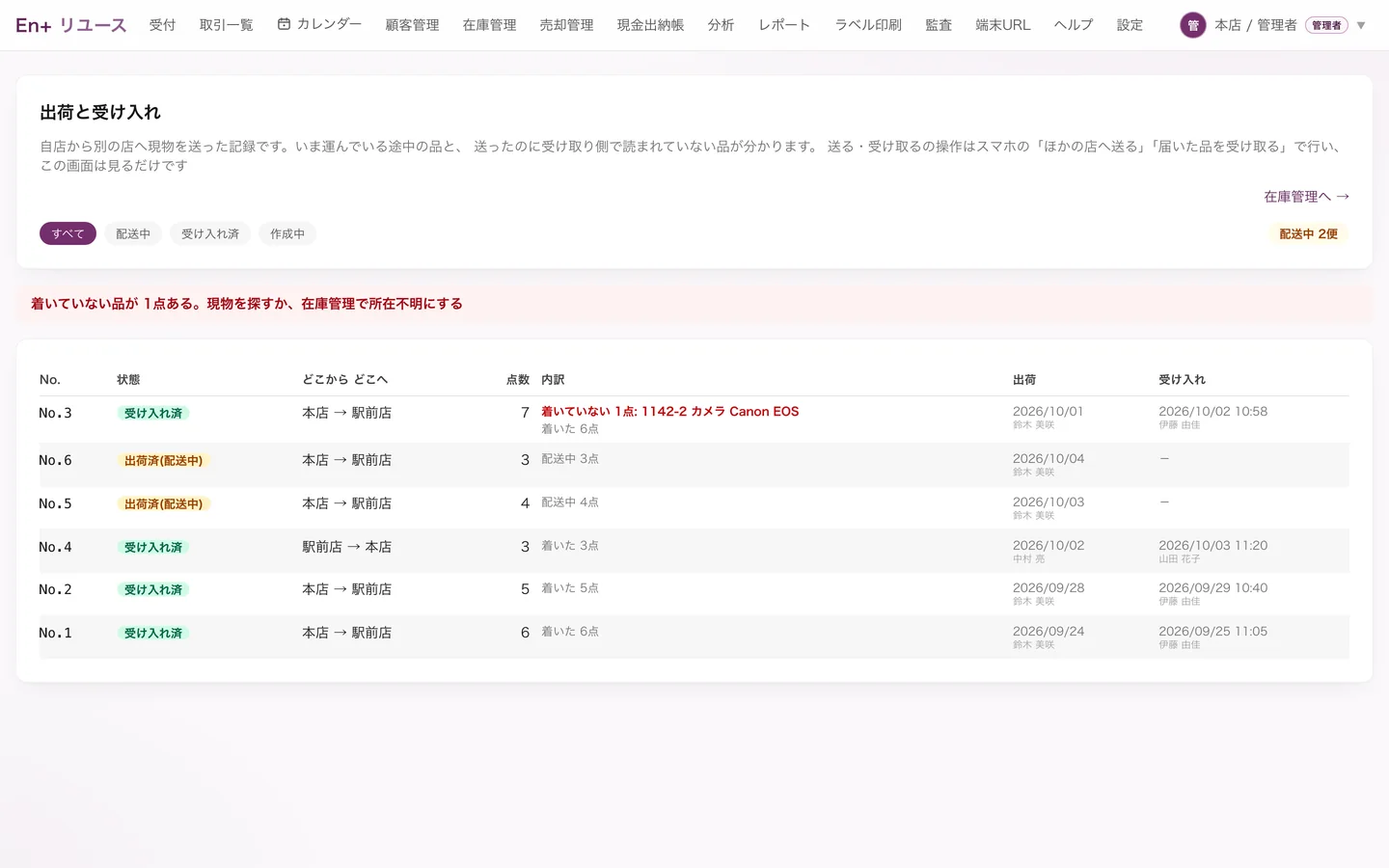Open the calendar icon in navigation

(284, 24)
